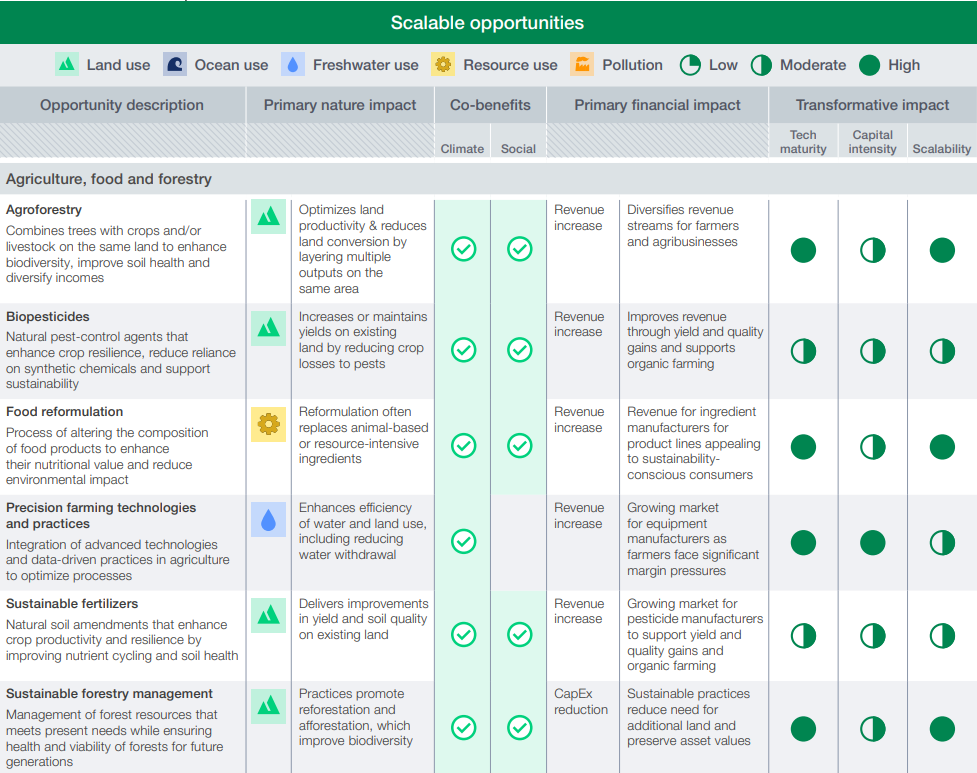Viewport: 977px width, 773px height.
Task: Click the Ocean use wave icon
Action: pos(174,65)
